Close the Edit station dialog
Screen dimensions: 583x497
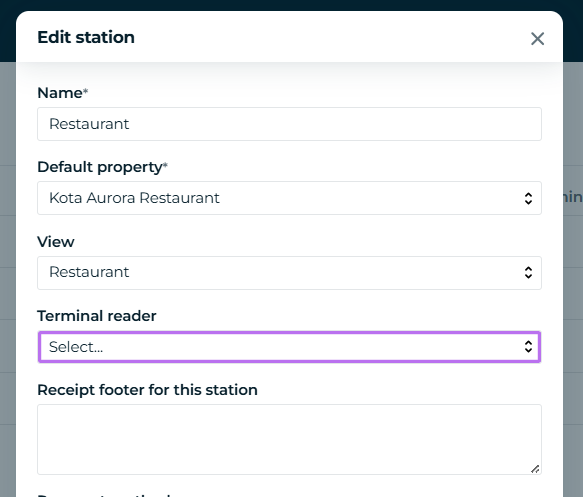537,39
